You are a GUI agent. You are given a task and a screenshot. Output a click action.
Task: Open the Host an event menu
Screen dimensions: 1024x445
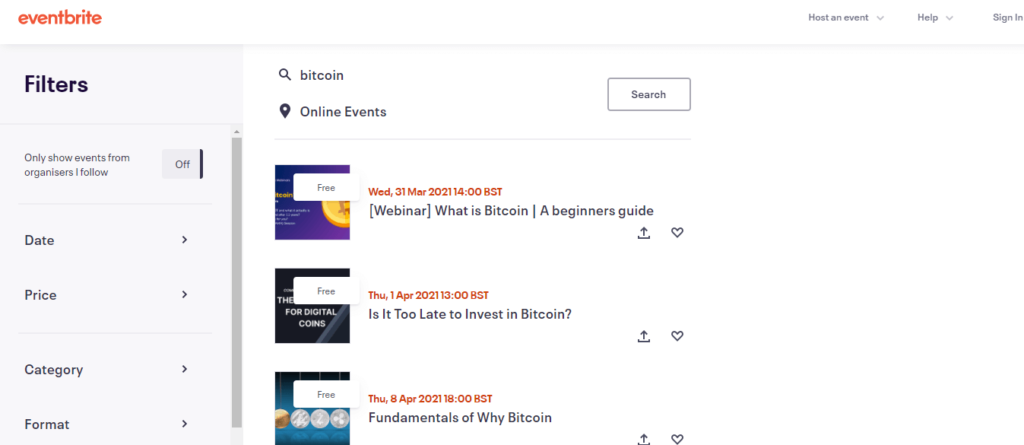(x=846, y=18)
